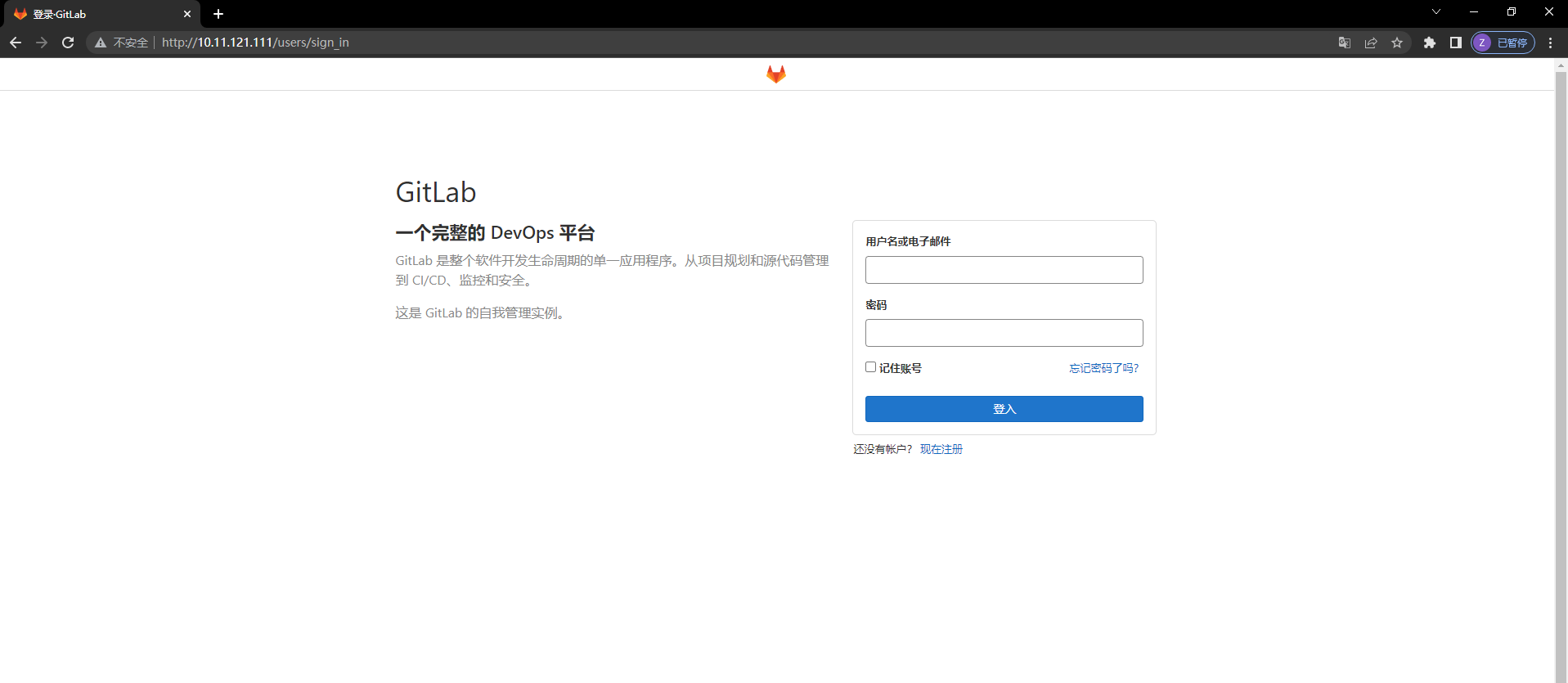Open the Google Translate icon in address bar
Screen dimensions: 1568x683
tap(1344, 43)
